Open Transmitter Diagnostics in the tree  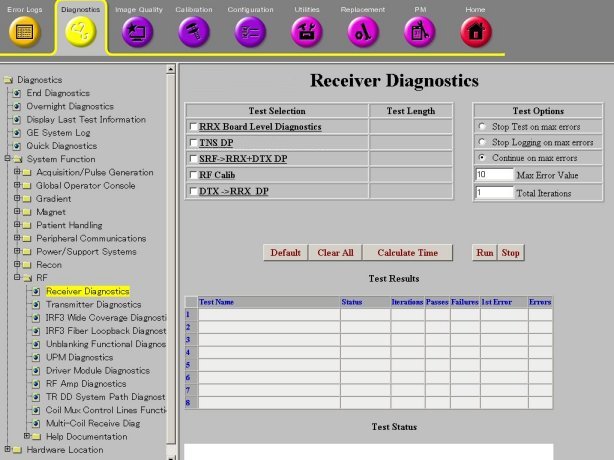(93, 304)
